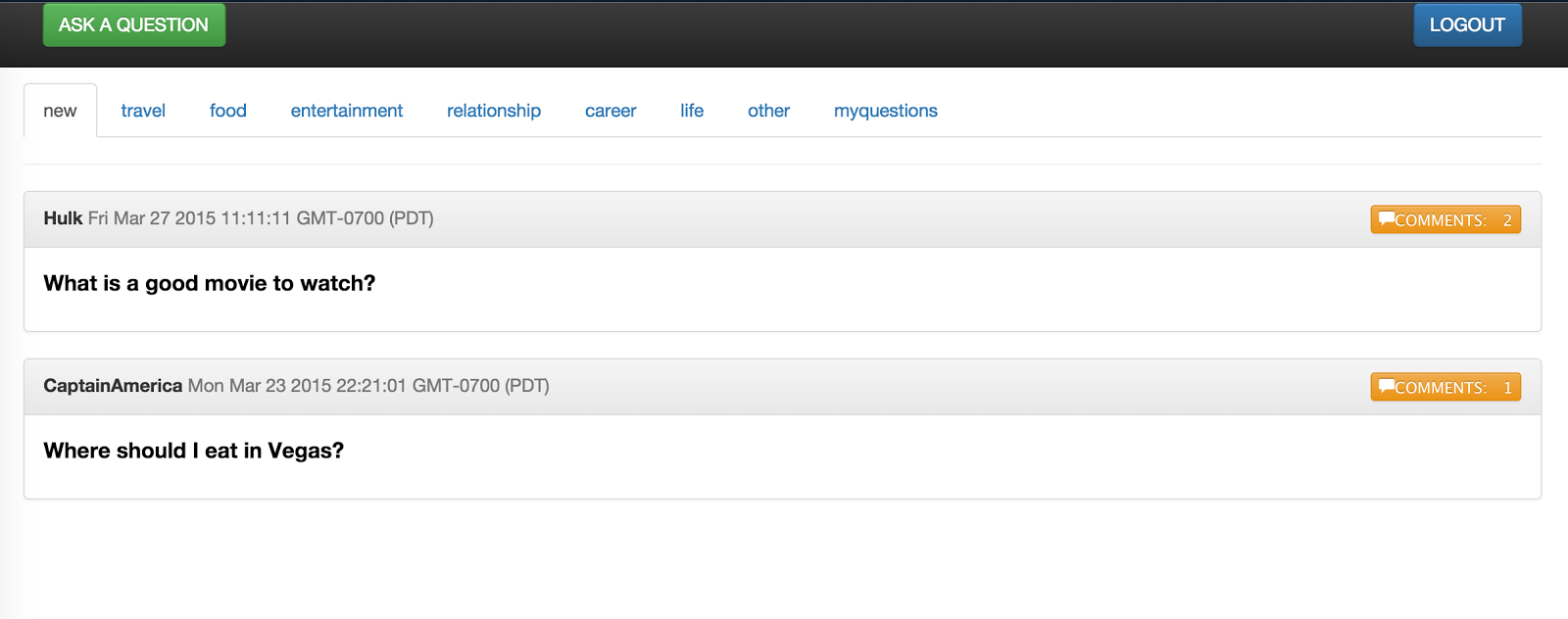Select the life category tab
Viewport: 1568px width, 619px height.
pos(692,111)
